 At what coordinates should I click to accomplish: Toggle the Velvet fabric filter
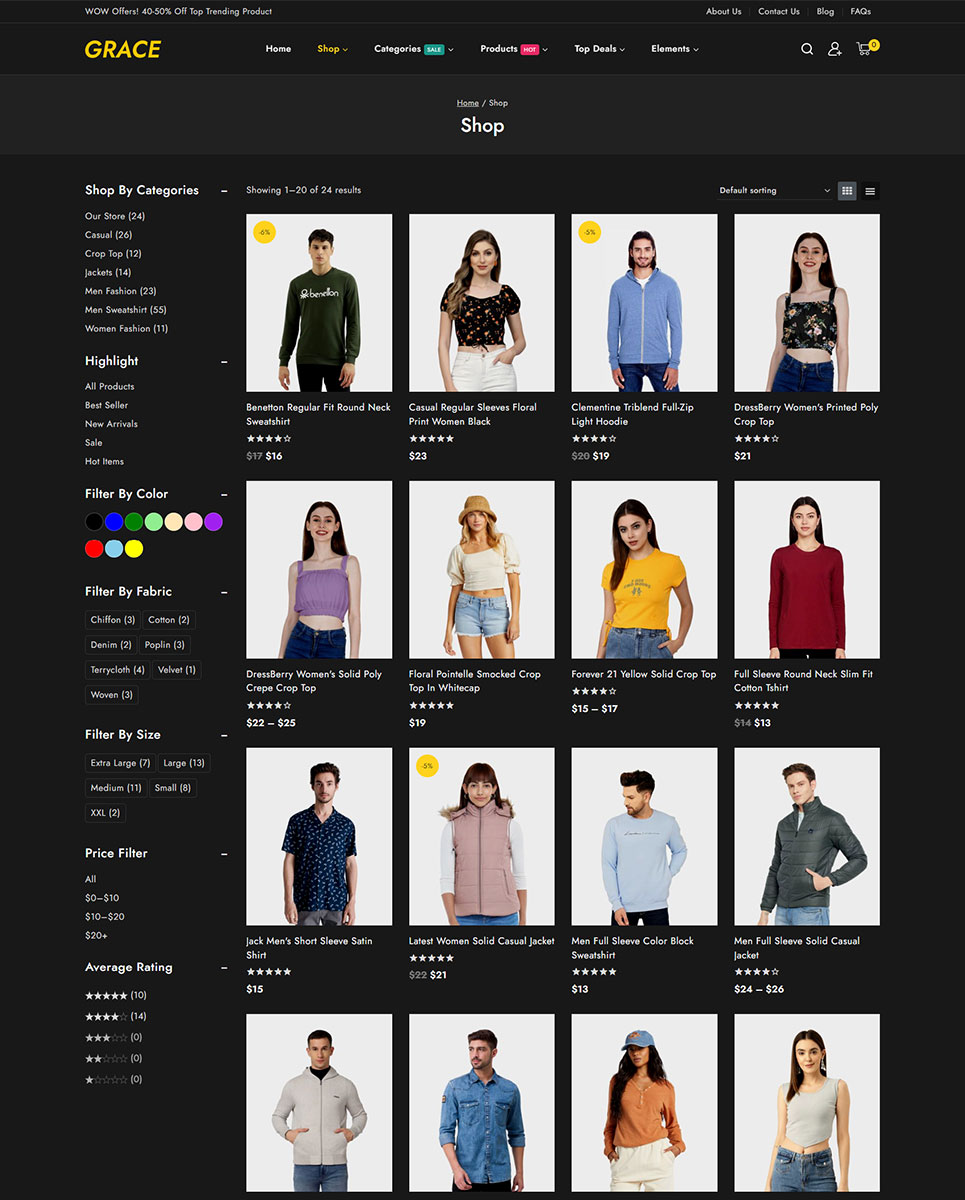tap(177, 670)
